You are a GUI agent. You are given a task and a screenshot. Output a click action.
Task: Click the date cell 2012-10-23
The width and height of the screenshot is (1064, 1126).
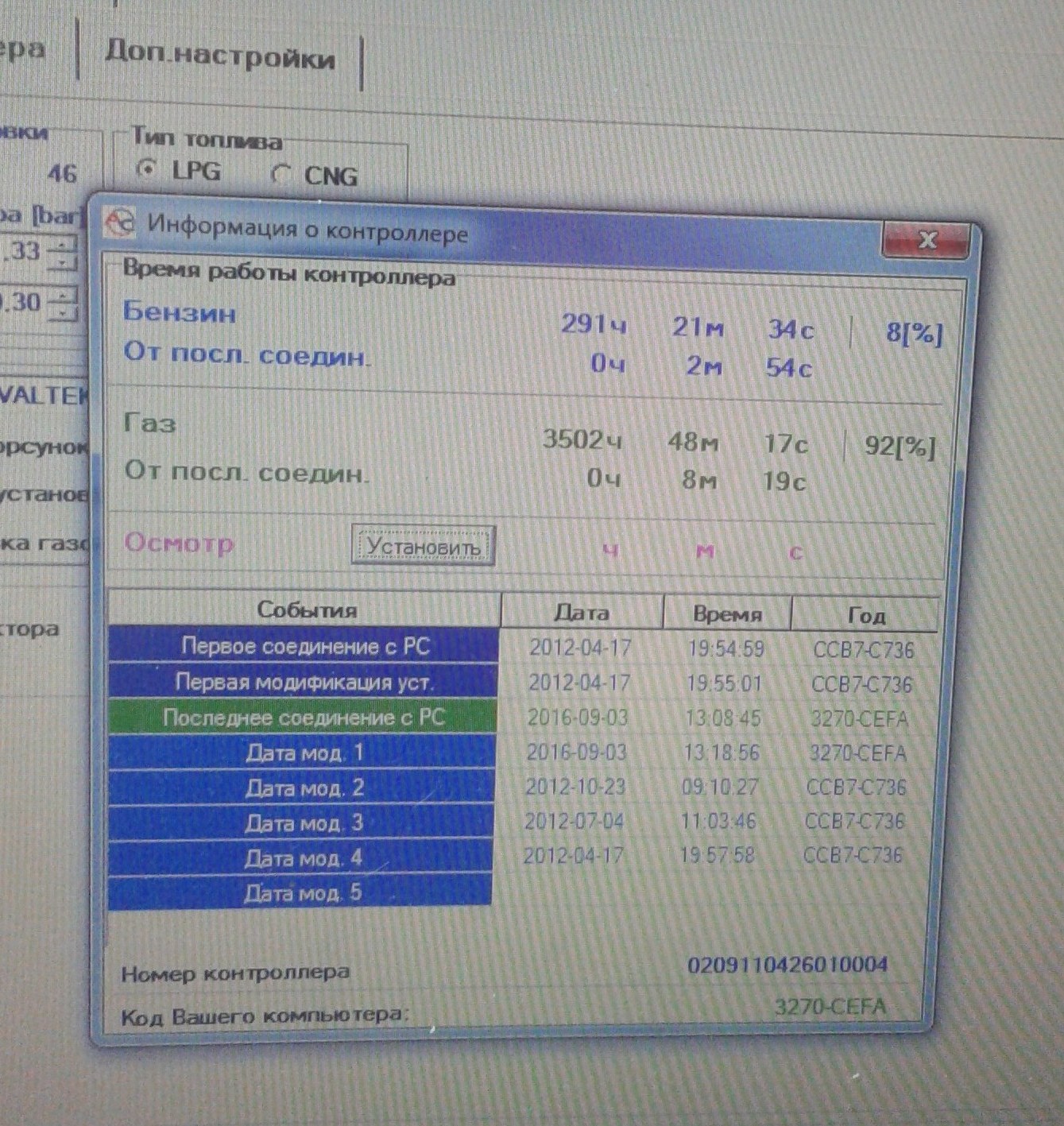coord(575,787)
